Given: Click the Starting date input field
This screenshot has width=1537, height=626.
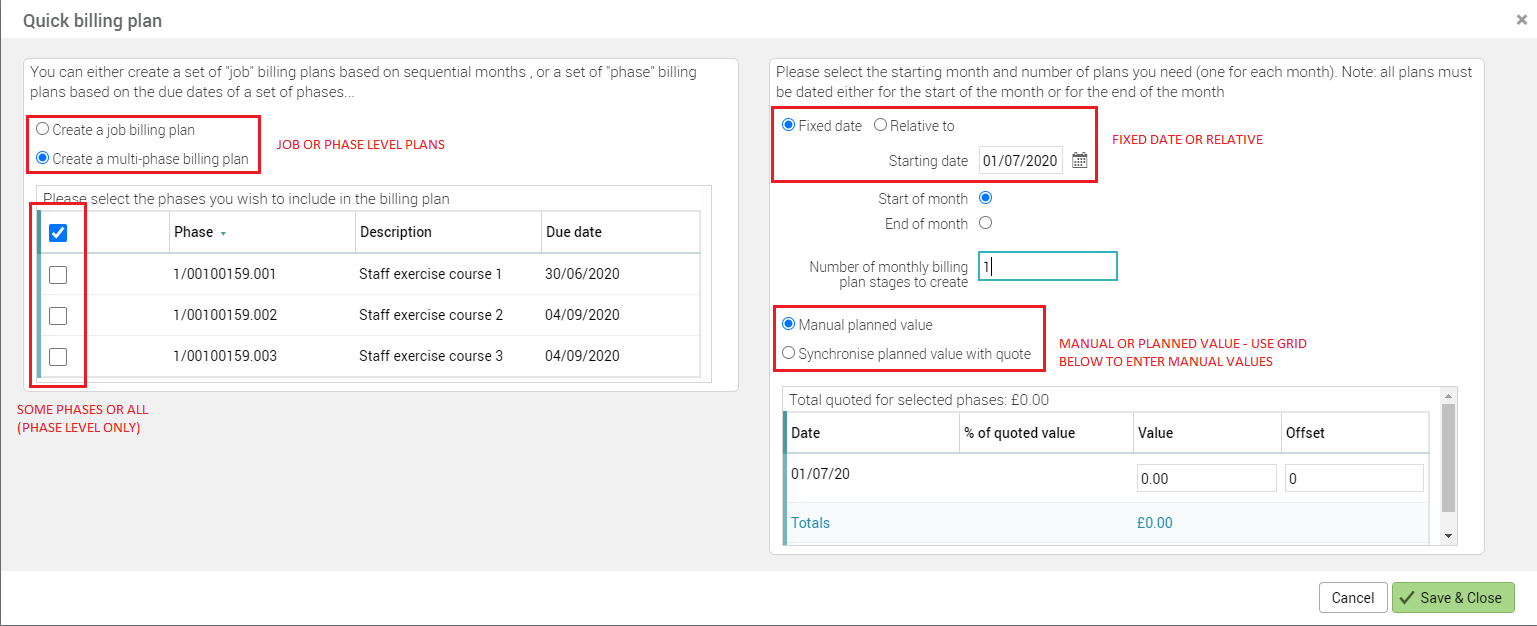Looking at the screenshot, I should [1020, 161].
